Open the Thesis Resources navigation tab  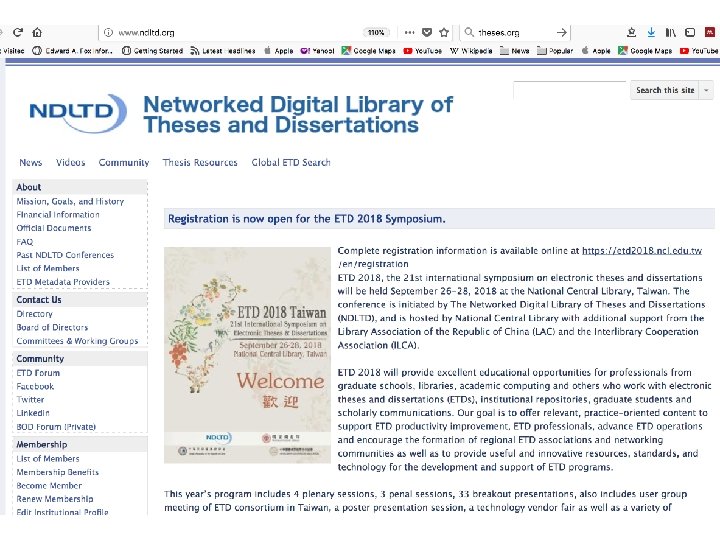(x=200, y=163)
